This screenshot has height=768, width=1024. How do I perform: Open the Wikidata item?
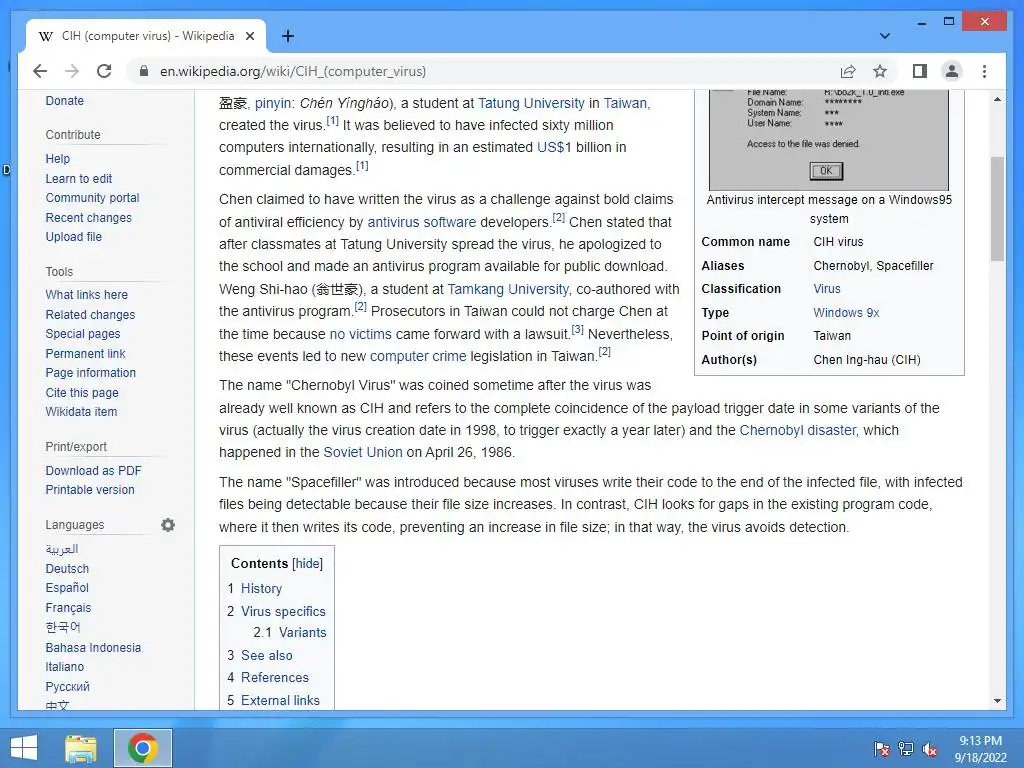coord(81,411)
